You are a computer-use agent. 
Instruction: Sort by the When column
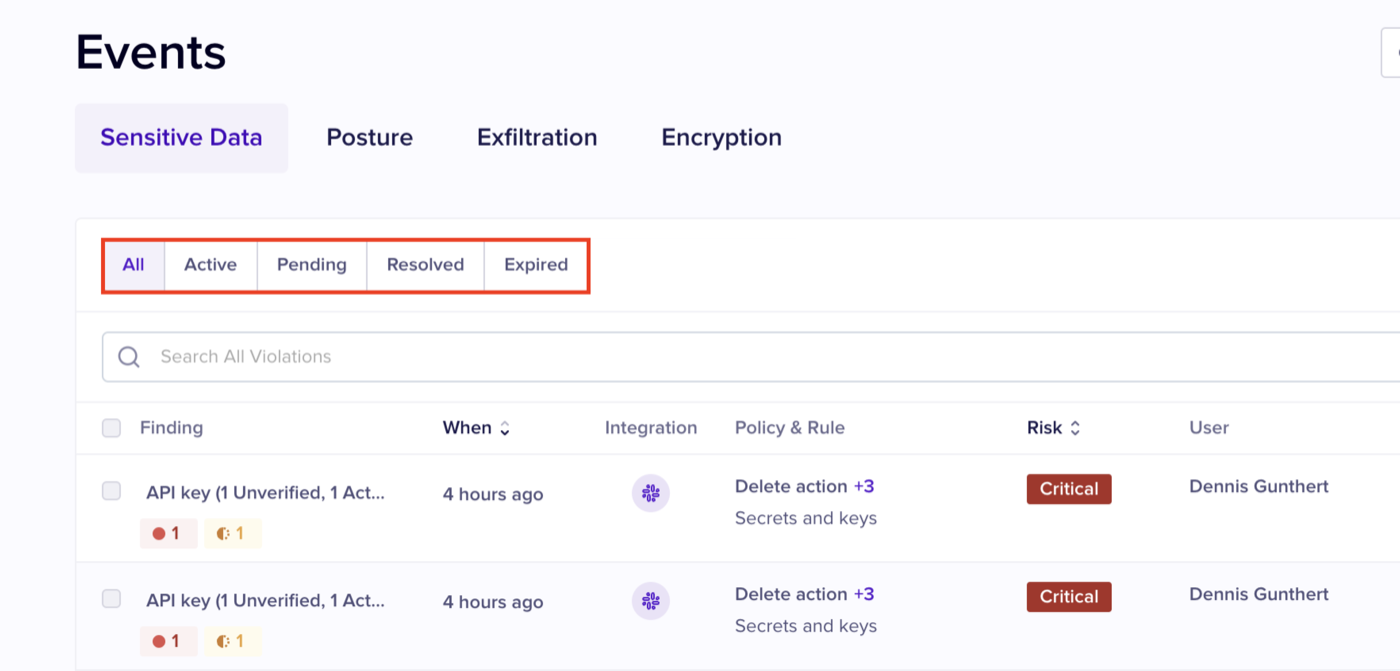(476, 428)
